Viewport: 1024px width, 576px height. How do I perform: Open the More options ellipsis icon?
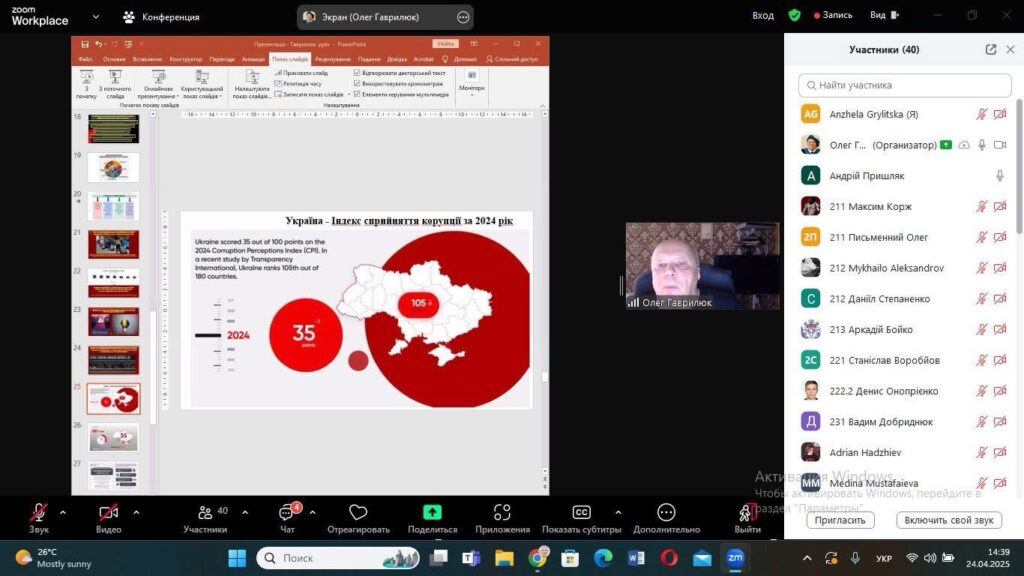(x=666, y=513)
